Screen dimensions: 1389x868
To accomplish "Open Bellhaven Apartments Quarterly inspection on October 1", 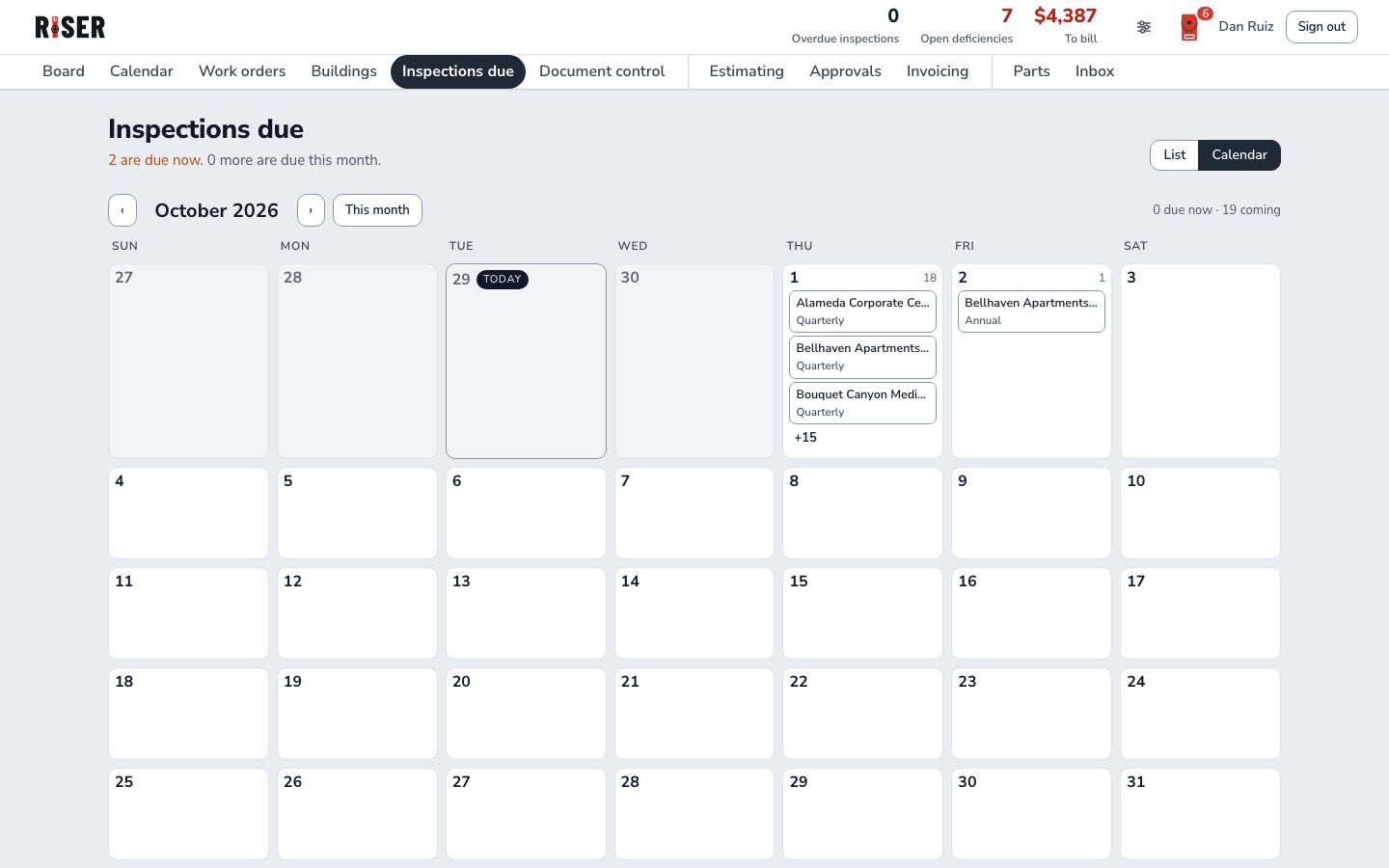I will click(x=862, y=357).
